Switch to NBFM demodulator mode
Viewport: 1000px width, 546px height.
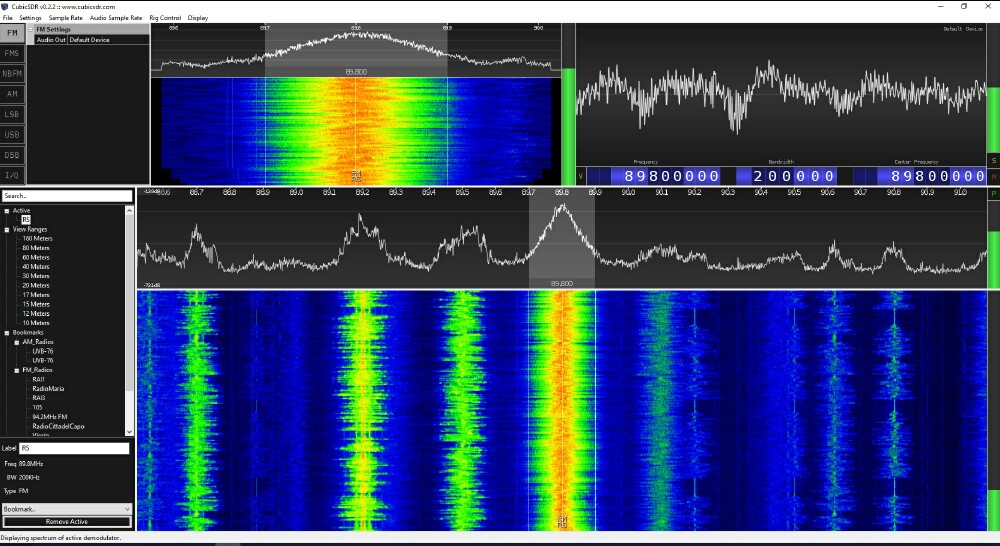pos(12,73)
